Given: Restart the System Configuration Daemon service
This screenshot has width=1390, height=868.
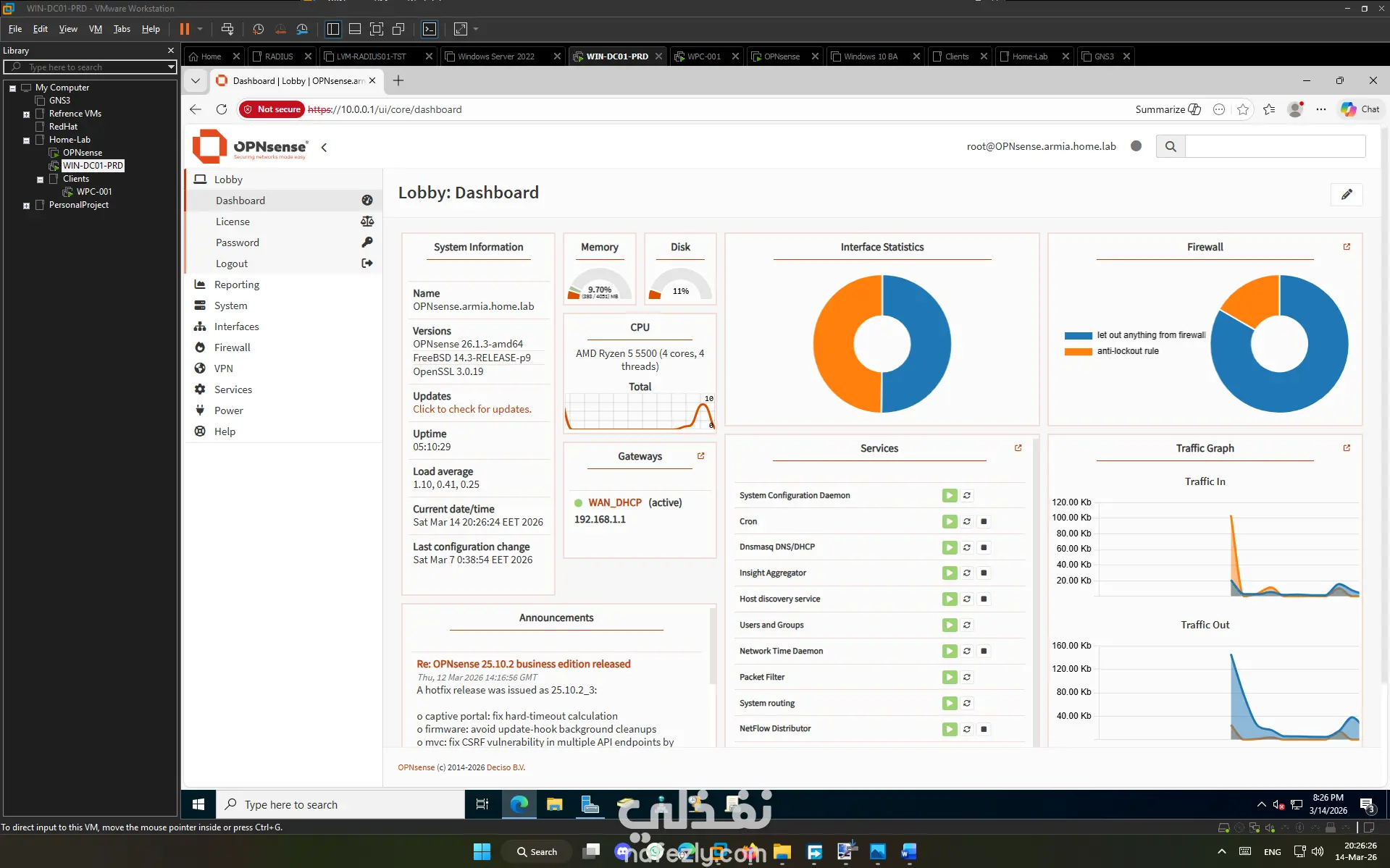Looking at the screenshot, I should [x=966, y=495].
